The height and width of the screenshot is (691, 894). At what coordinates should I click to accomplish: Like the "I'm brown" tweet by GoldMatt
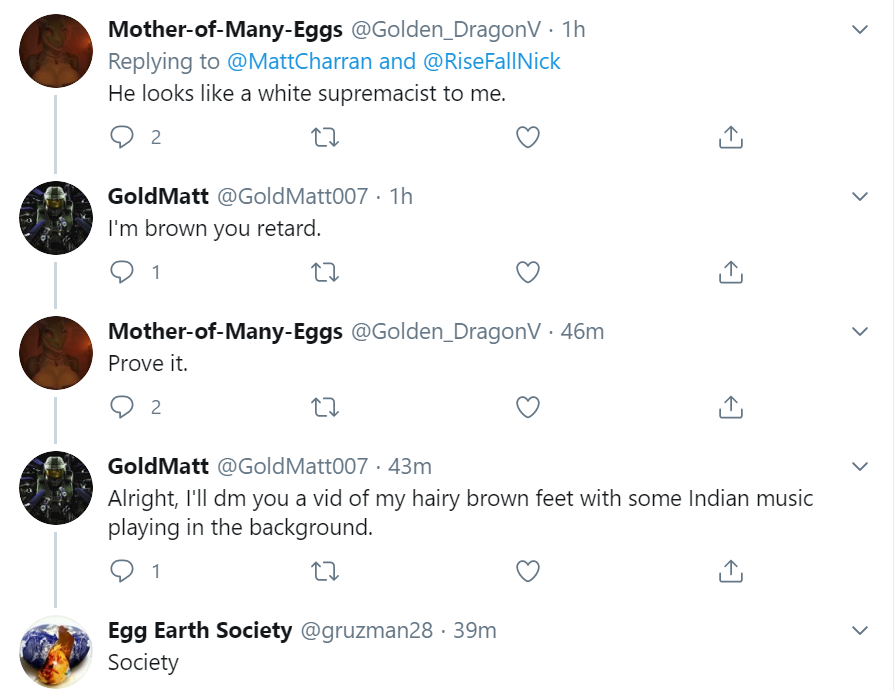527,272
